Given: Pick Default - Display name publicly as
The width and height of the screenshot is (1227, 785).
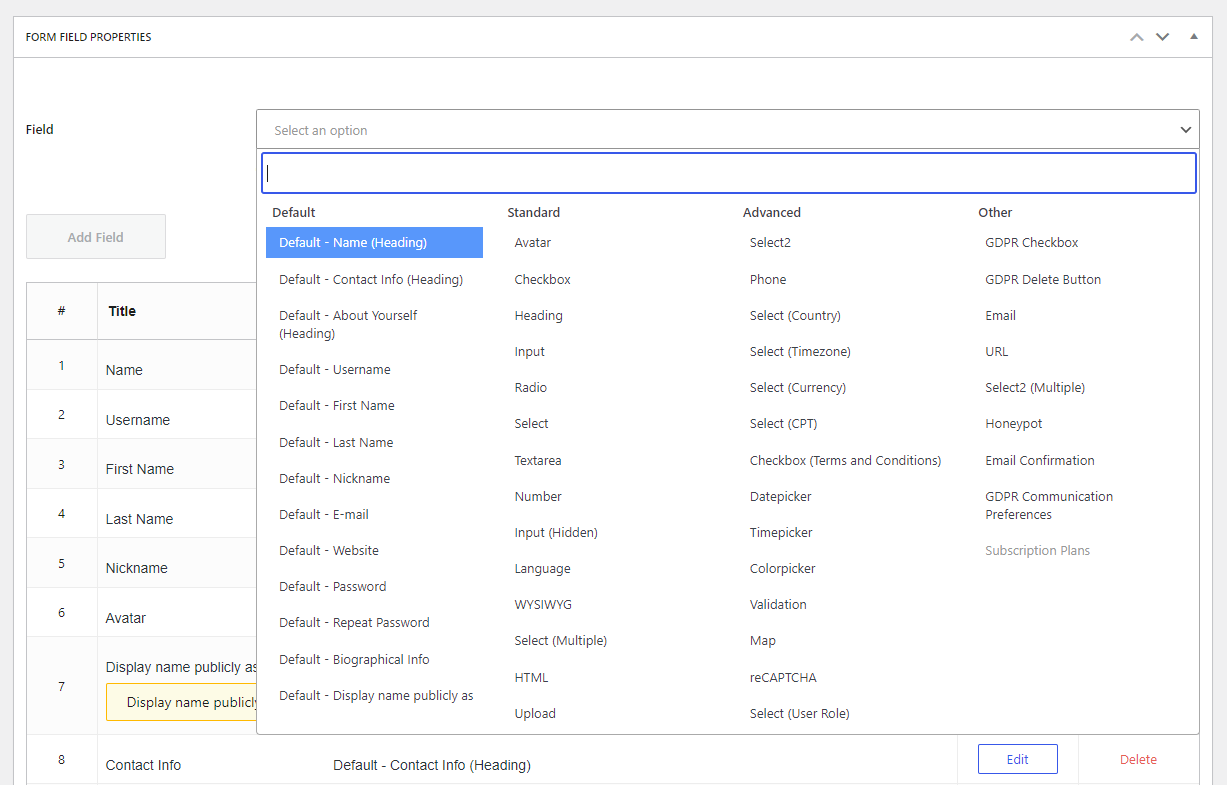Looking at the screenshot, I should [374, 696].
